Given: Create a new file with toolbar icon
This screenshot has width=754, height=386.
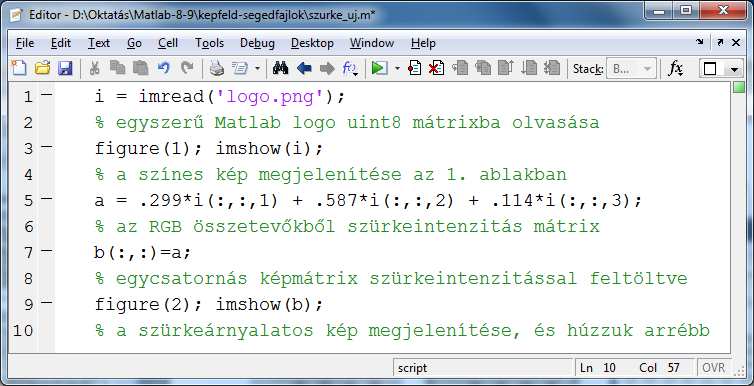Looking at the screenshot, I should click(x=19, y=69).
